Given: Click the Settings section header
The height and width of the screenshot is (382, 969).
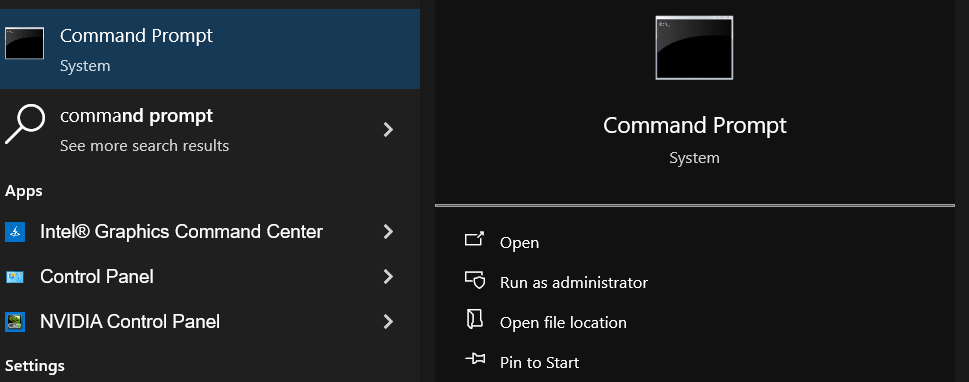Looking at the screenshot, I should (35, 366).
